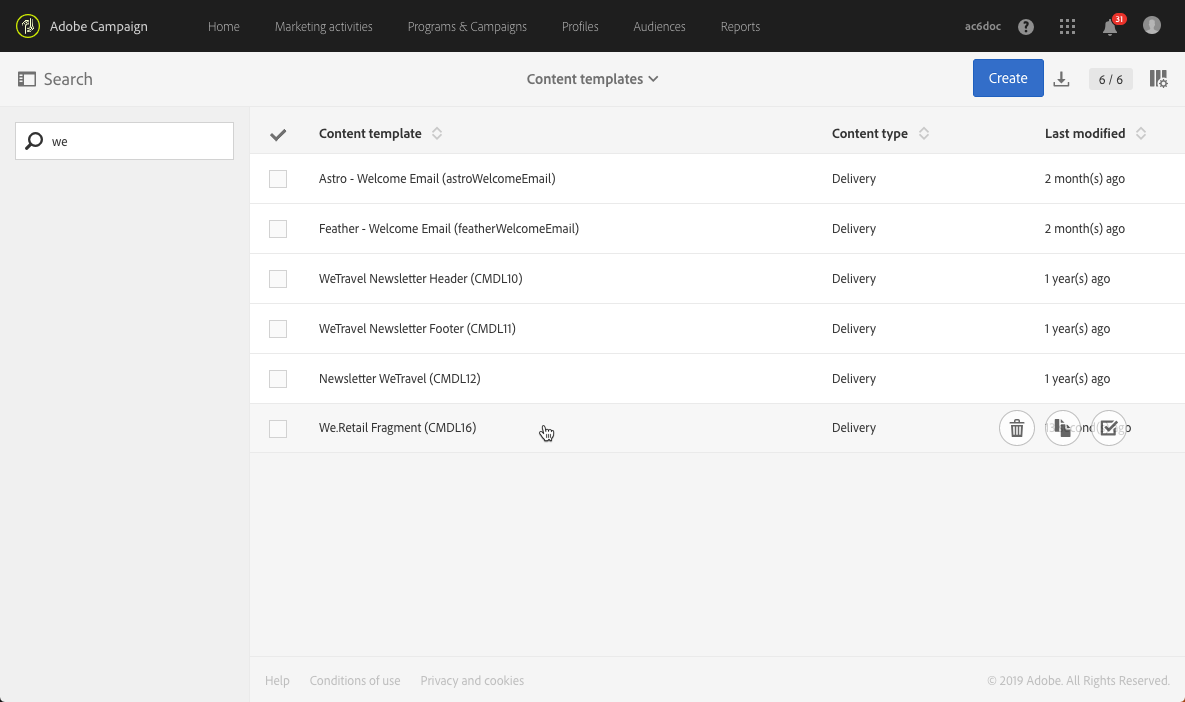The width and height of the screenshot is (1185, 702).
Task: Open Astro - Welcome Email (astroWelcomeEmail)
Action: click(x=437, y=178)
